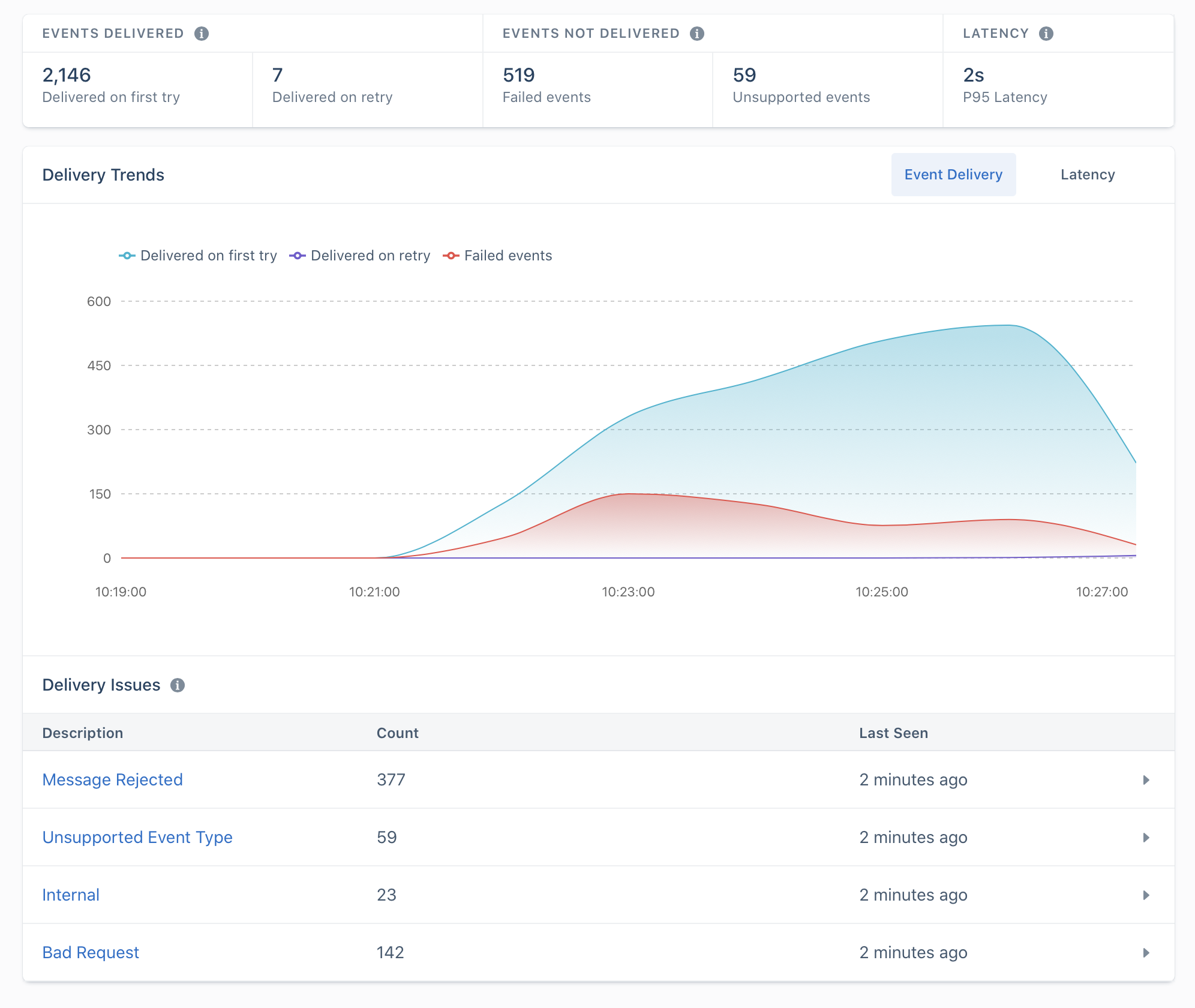Click the arrow icon on Bad Request row
The image size is (1195, 1008).
(1148, 953)
